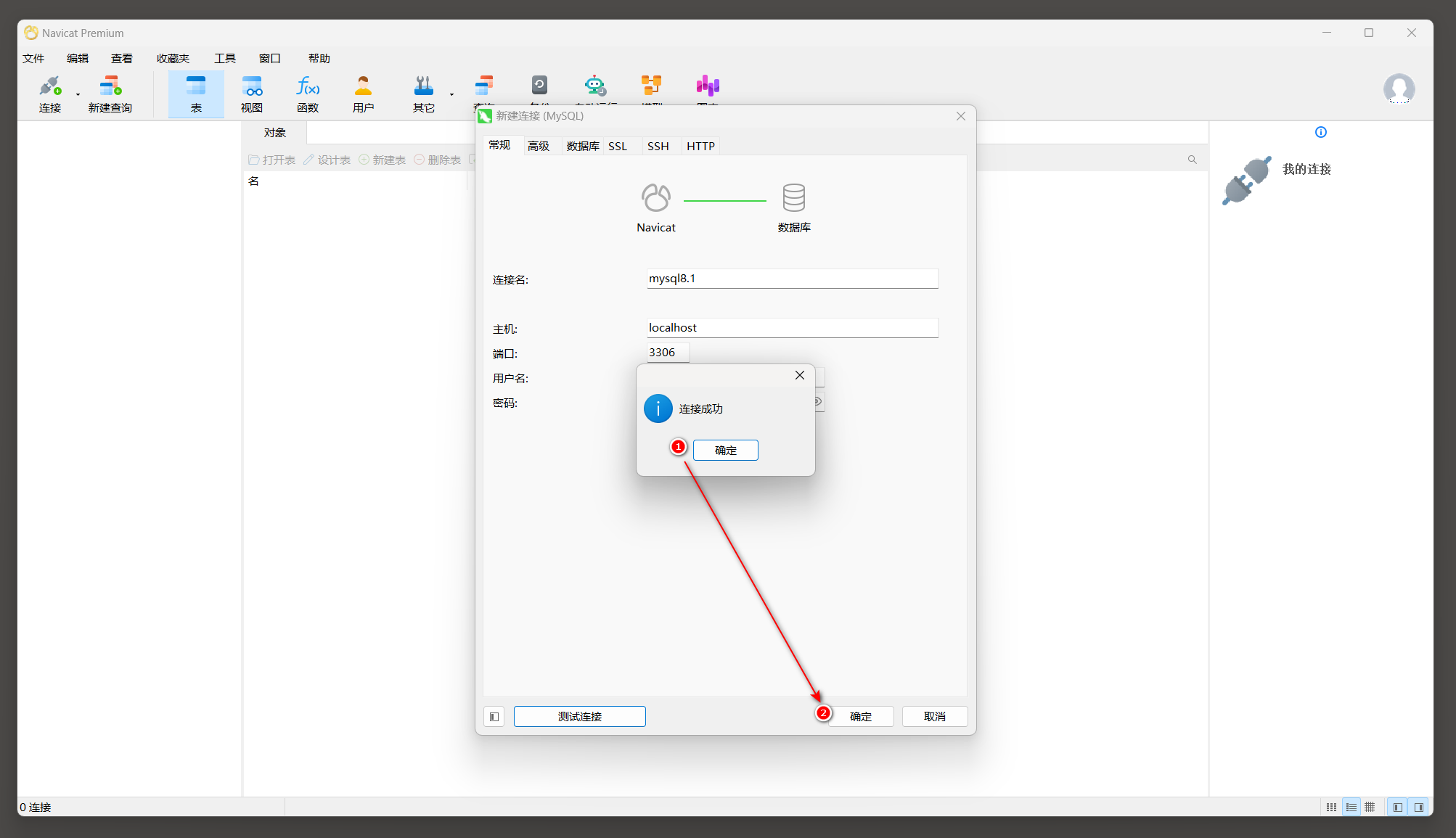Click the automation robot toolbar icon
The height and width of the screenshot is (838, 1456).
(595, 86)
